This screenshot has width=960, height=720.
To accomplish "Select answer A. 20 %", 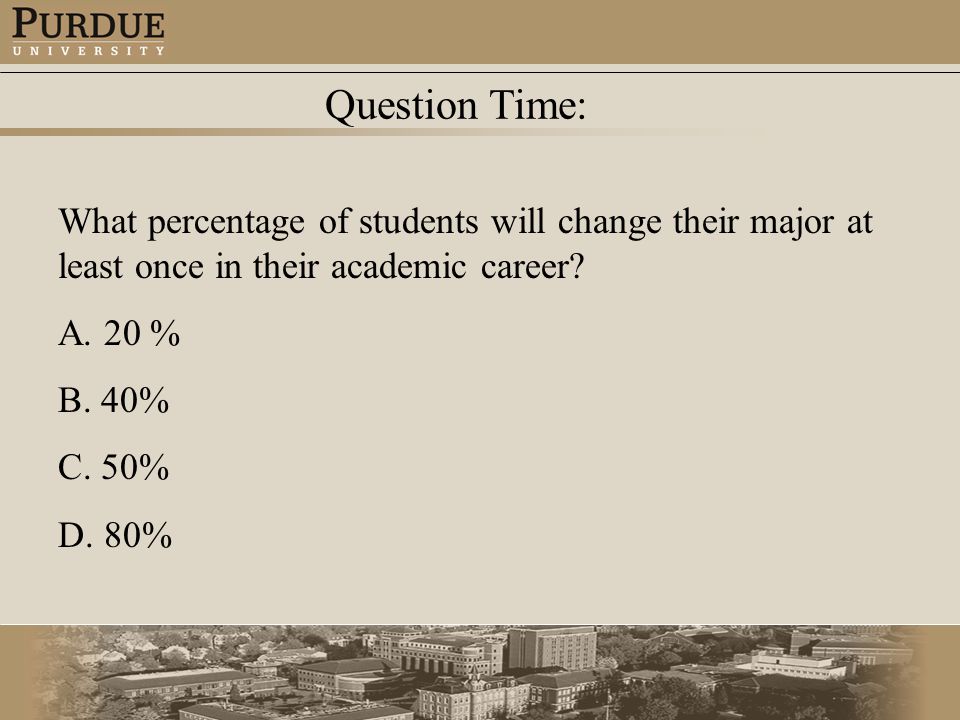I will click(x=119, y=334).
